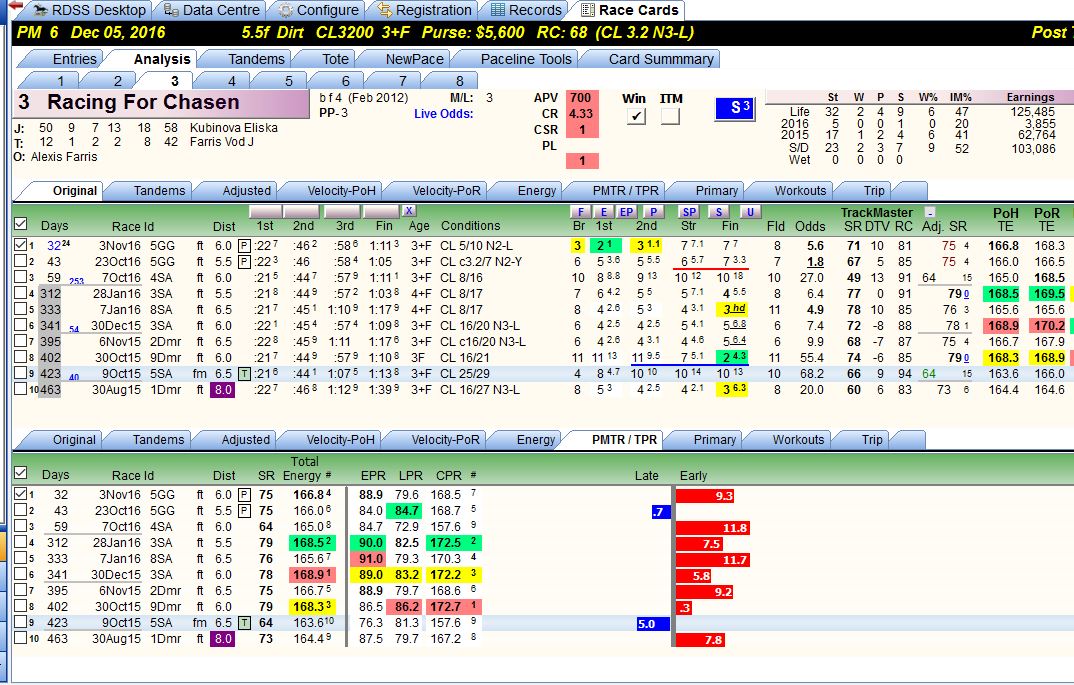Click the E column filter button
The width and height of the screenshot is (1074, 685).
coord(603,212)
